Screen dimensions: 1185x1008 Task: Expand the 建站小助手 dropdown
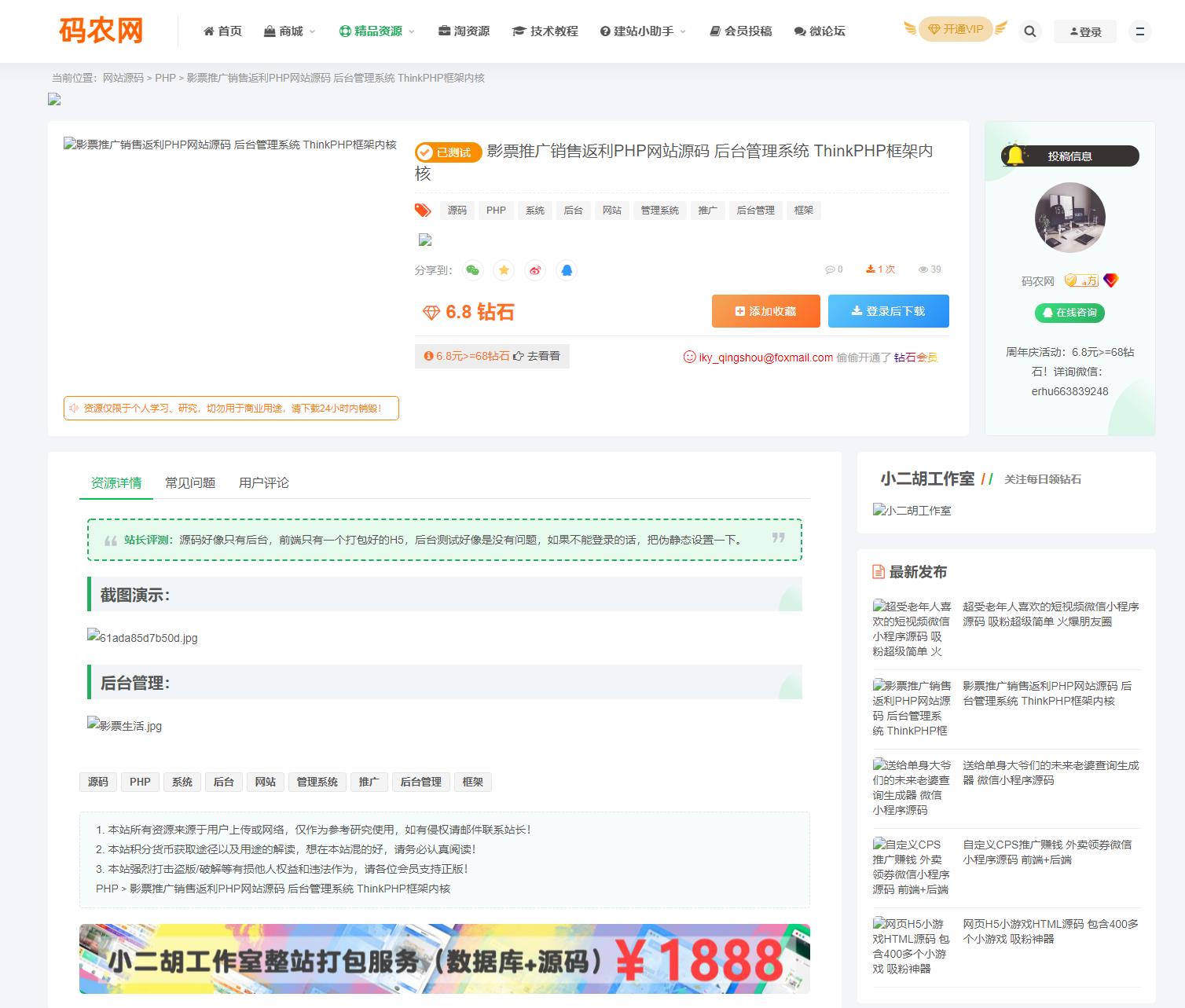[x=640, y=31]
